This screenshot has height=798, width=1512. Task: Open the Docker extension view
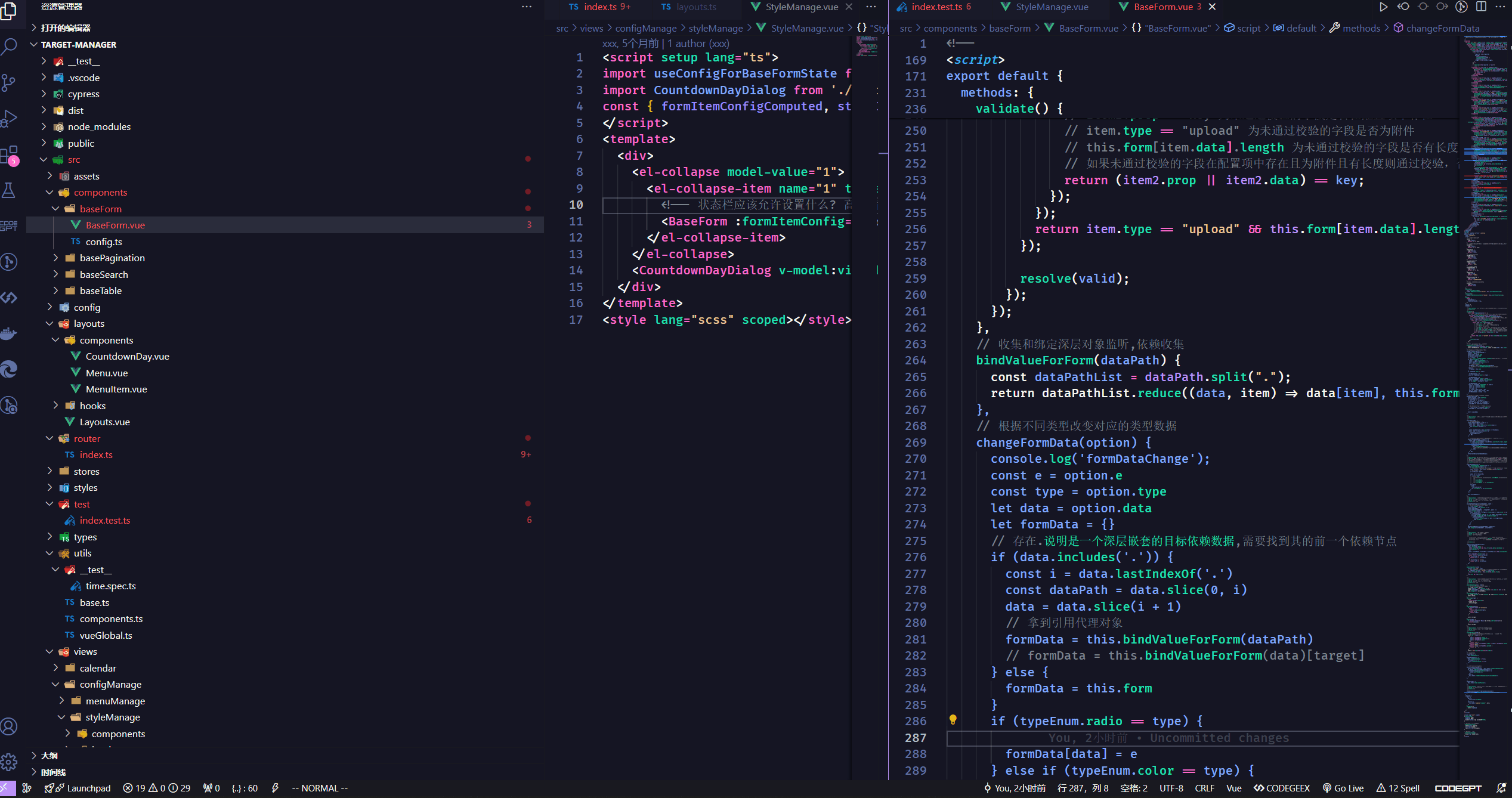[9, 333]
